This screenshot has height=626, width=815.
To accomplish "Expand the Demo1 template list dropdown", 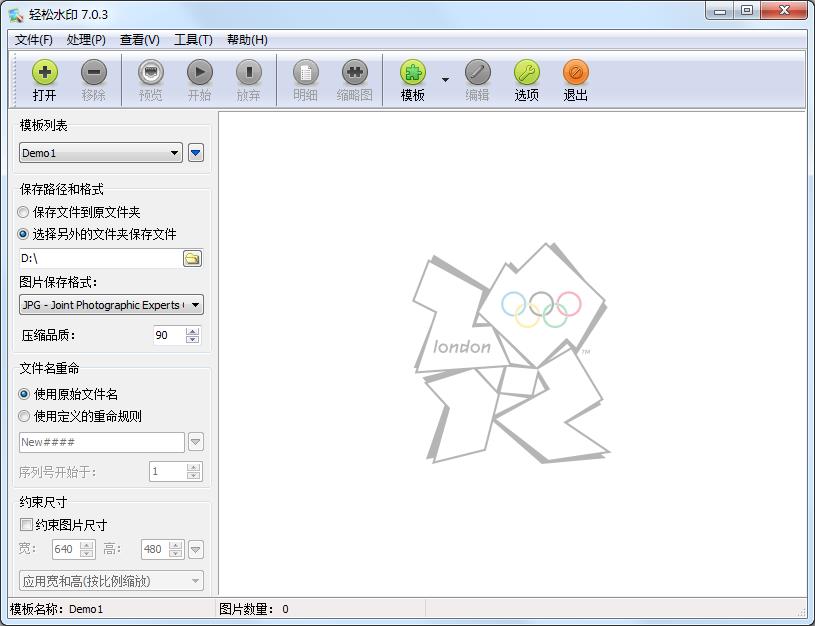I will [x=175, y=153].
